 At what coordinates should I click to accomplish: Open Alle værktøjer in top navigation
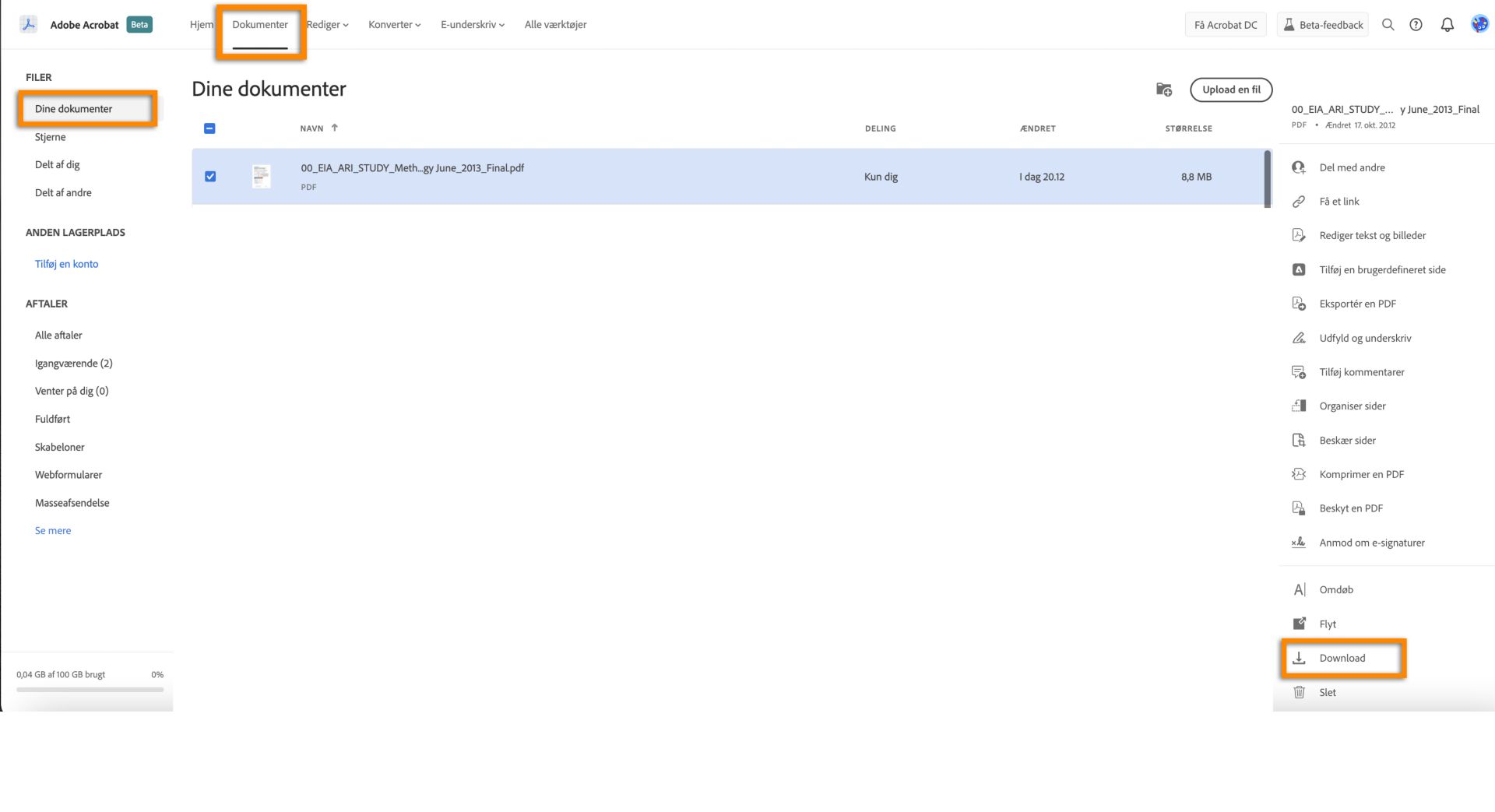click(555, 25)
